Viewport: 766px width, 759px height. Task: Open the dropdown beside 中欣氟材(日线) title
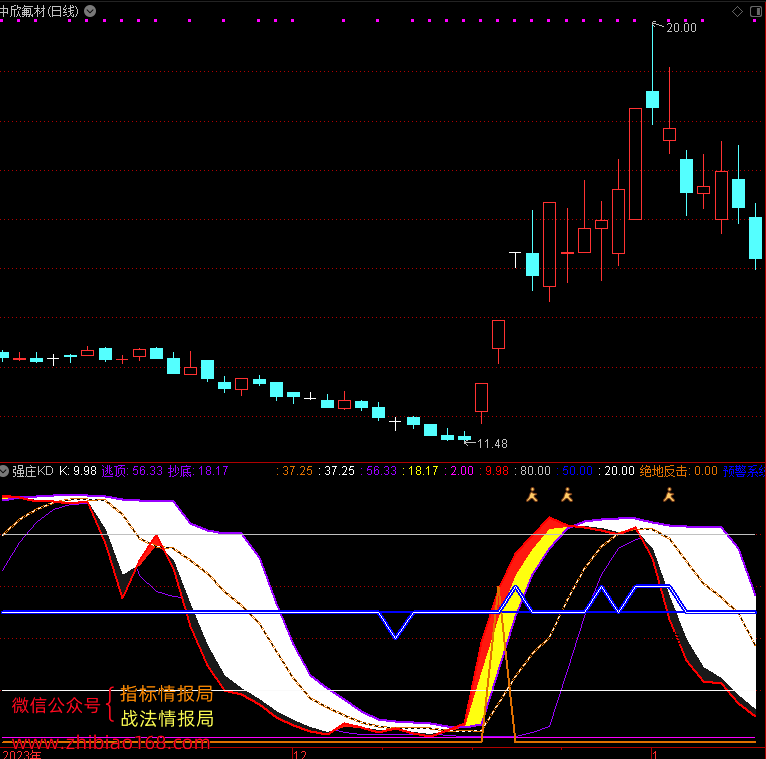pos(90,11)
